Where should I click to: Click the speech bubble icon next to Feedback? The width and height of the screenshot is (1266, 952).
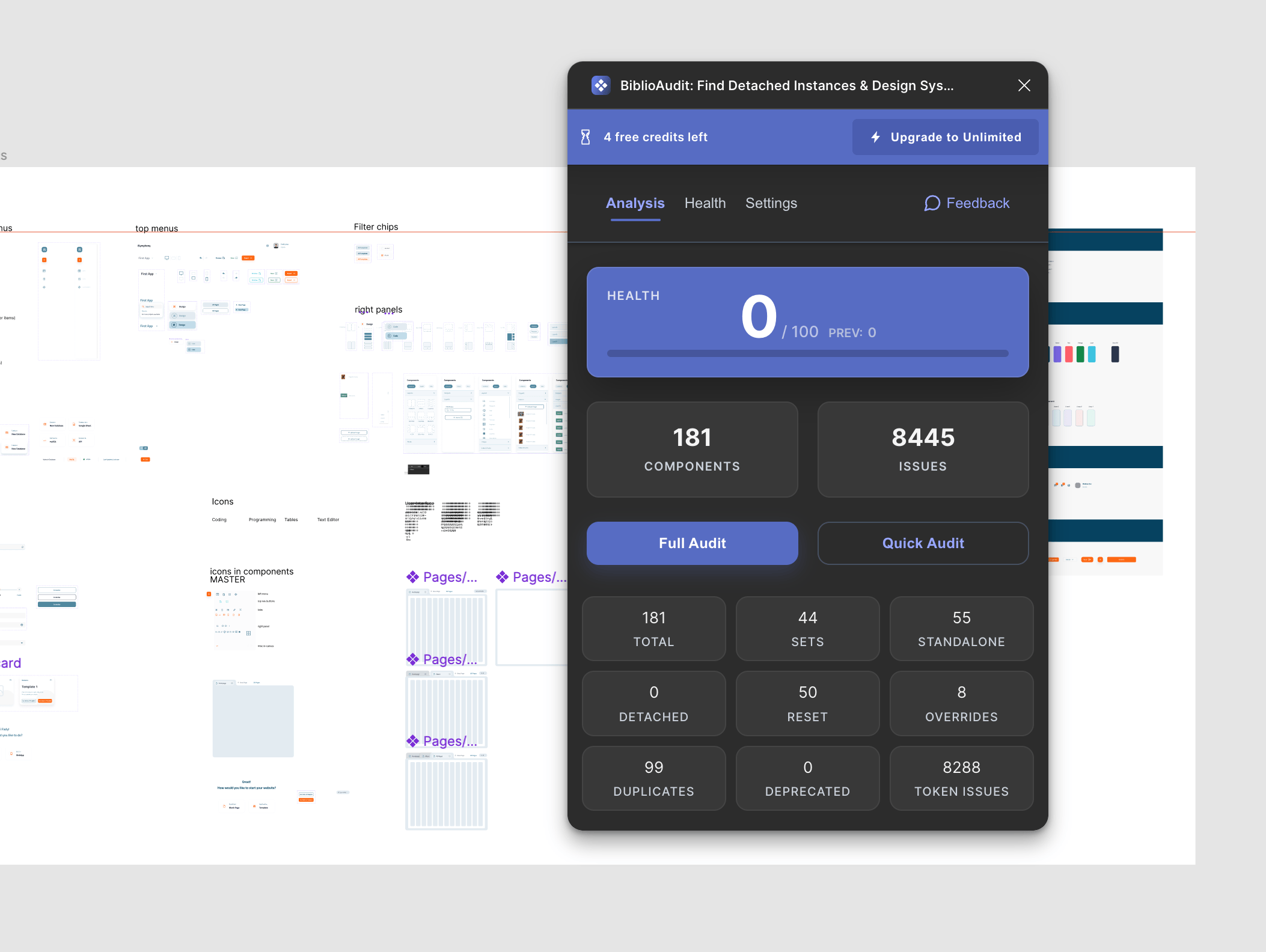(x=932, y=203)
